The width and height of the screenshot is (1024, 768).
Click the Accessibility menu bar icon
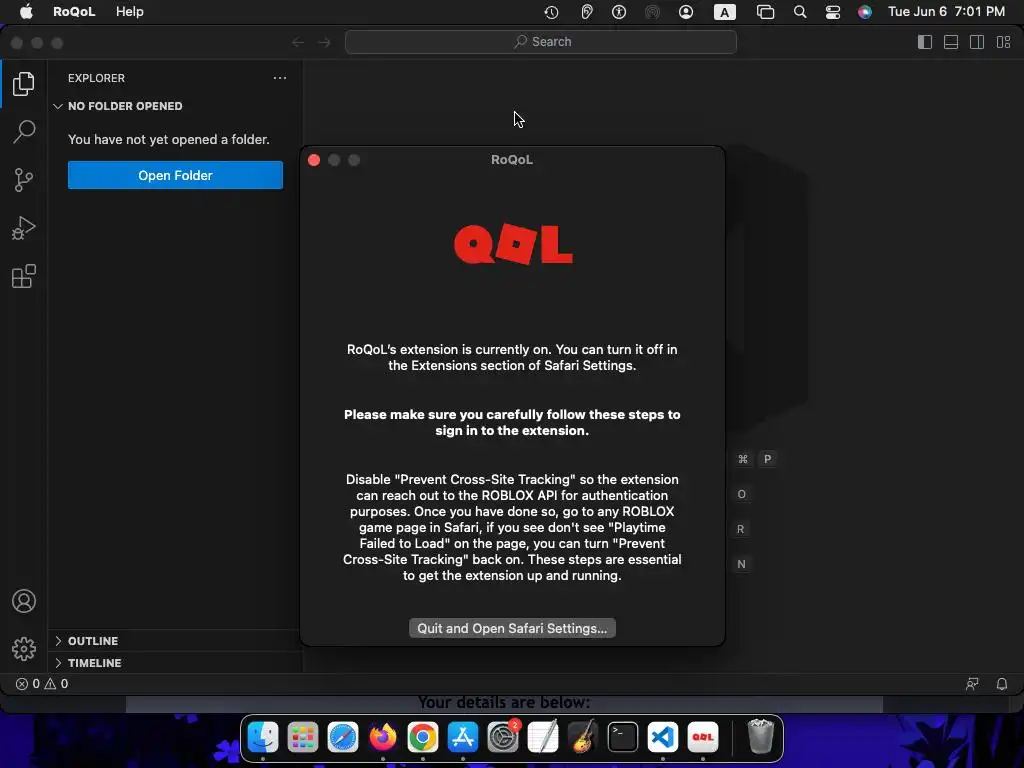click(619, 12)
